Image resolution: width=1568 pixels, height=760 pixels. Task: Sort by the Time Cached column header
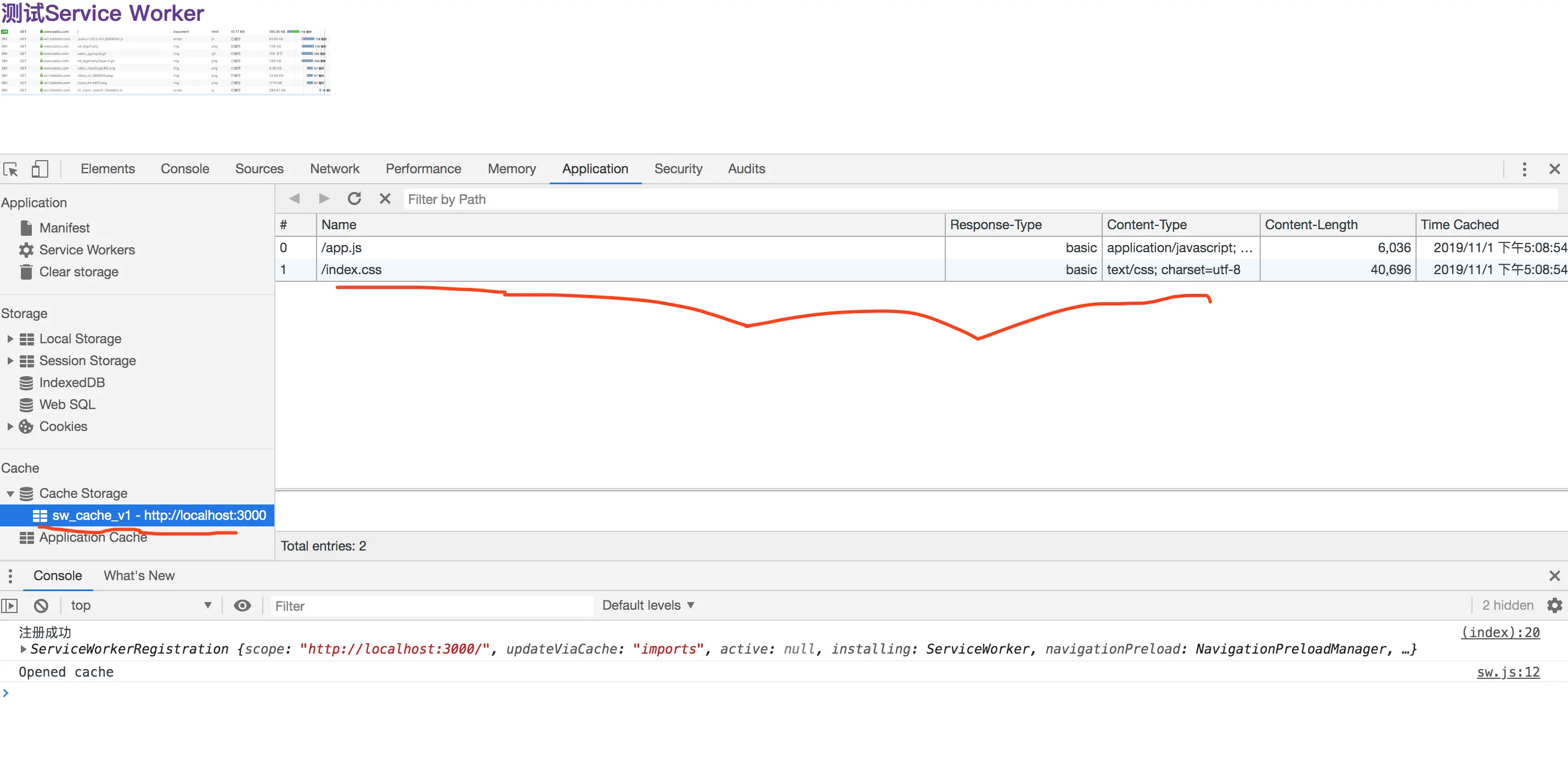pyautogui.click(x=1492, y=225)
